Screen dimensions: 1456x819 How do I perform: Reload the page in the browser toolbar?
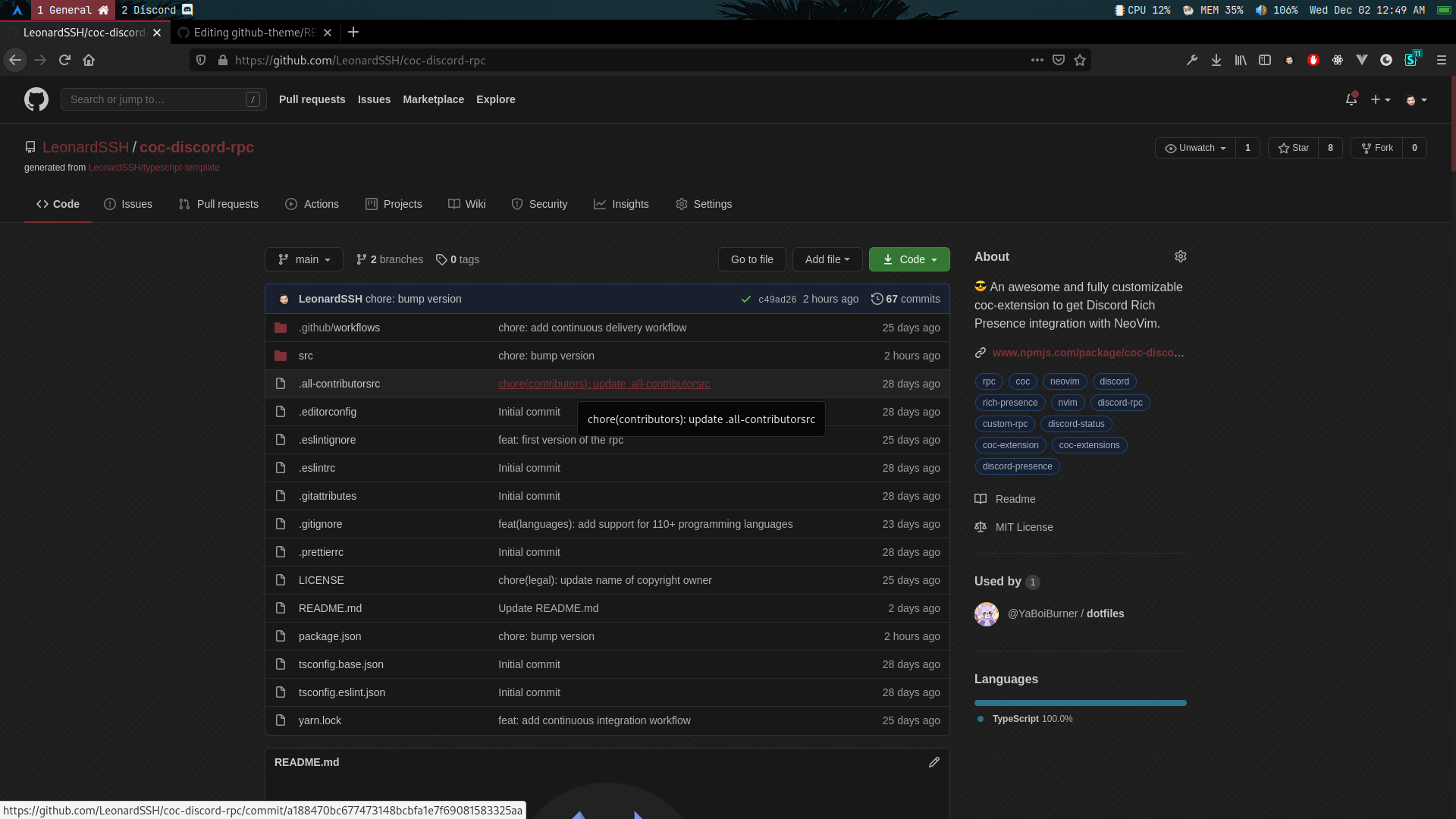pyautogui.click(x=64, y=61)
